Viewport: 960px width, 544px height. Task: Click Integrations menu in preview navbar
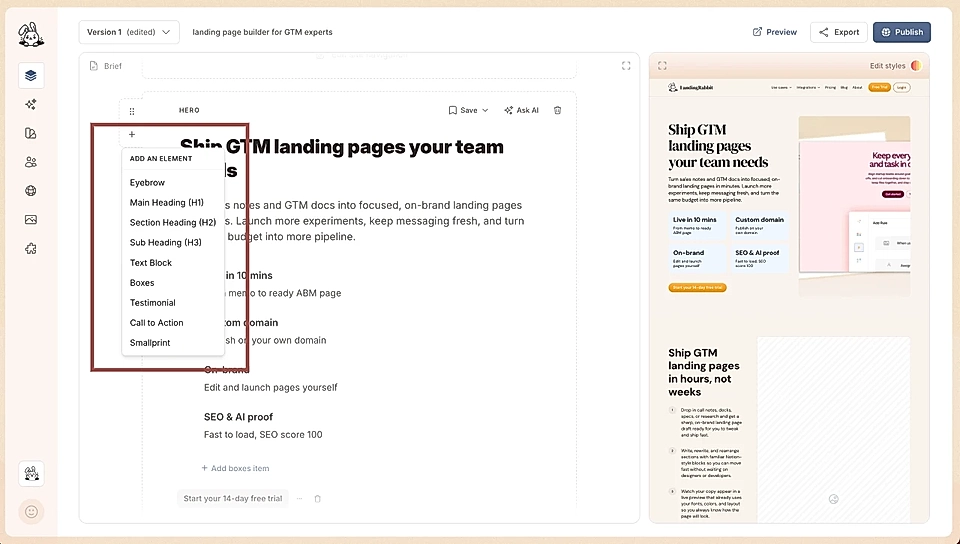tap(808, 88)
